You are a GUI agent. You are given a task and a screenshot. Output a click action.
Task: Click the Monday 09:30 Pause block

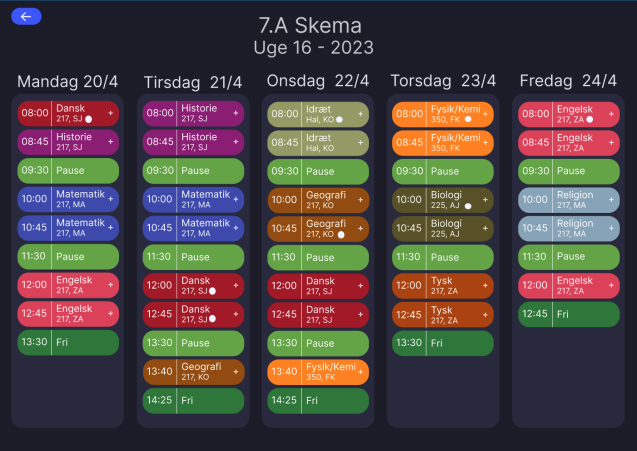(x=68, y=171)
